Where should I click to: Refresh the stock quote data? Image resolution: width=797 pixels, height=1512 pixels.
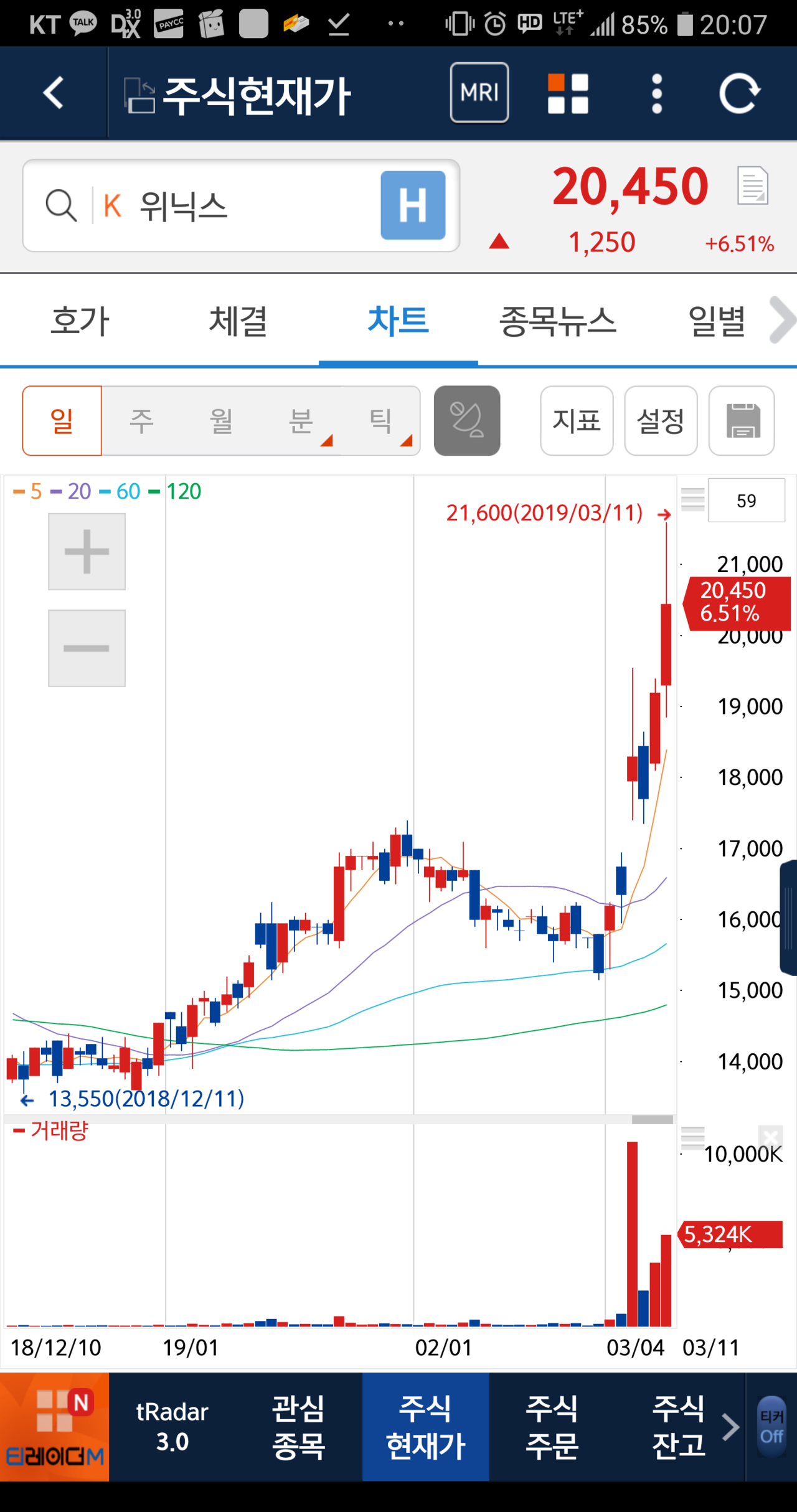pyautogui.click(x=739, y=93)
